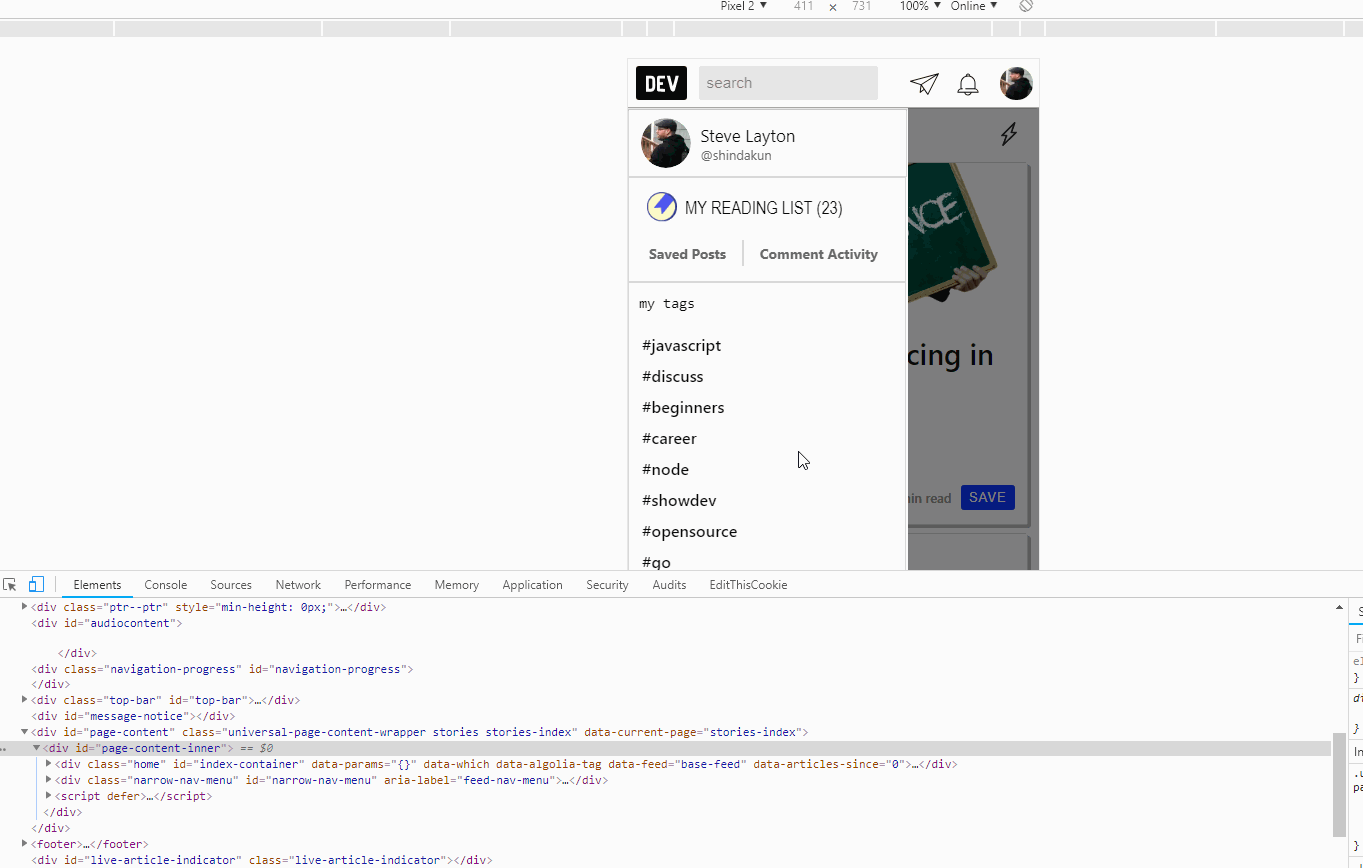Click the lightning quick-action icon
The height and width of the screenshot is (868, 1363).
pos(1009,133)
